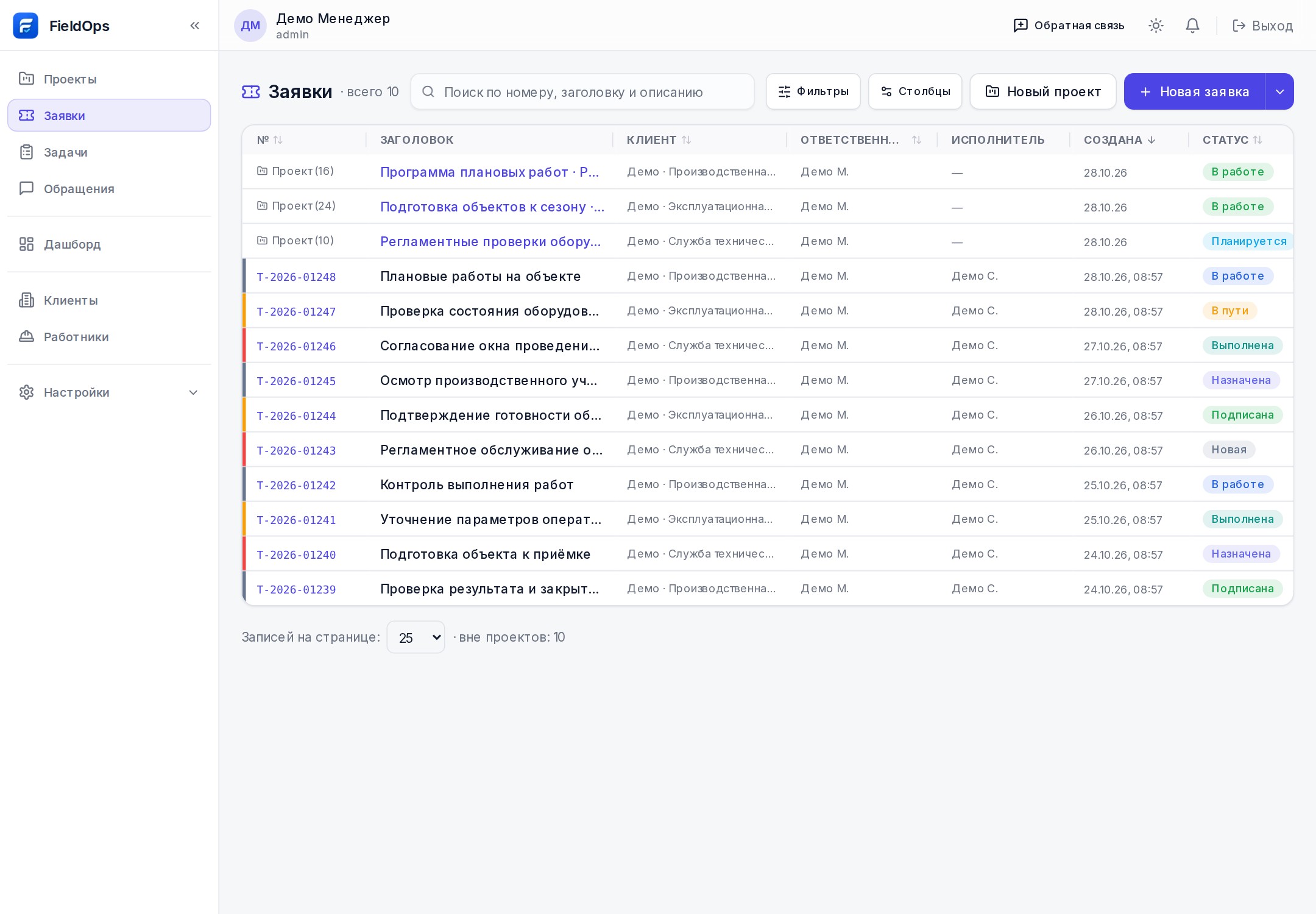The width and height of the screenshot is (1316, 914).
Task: Collapse the sidebar with double-chevron icon
Action: tap(195, 26)
